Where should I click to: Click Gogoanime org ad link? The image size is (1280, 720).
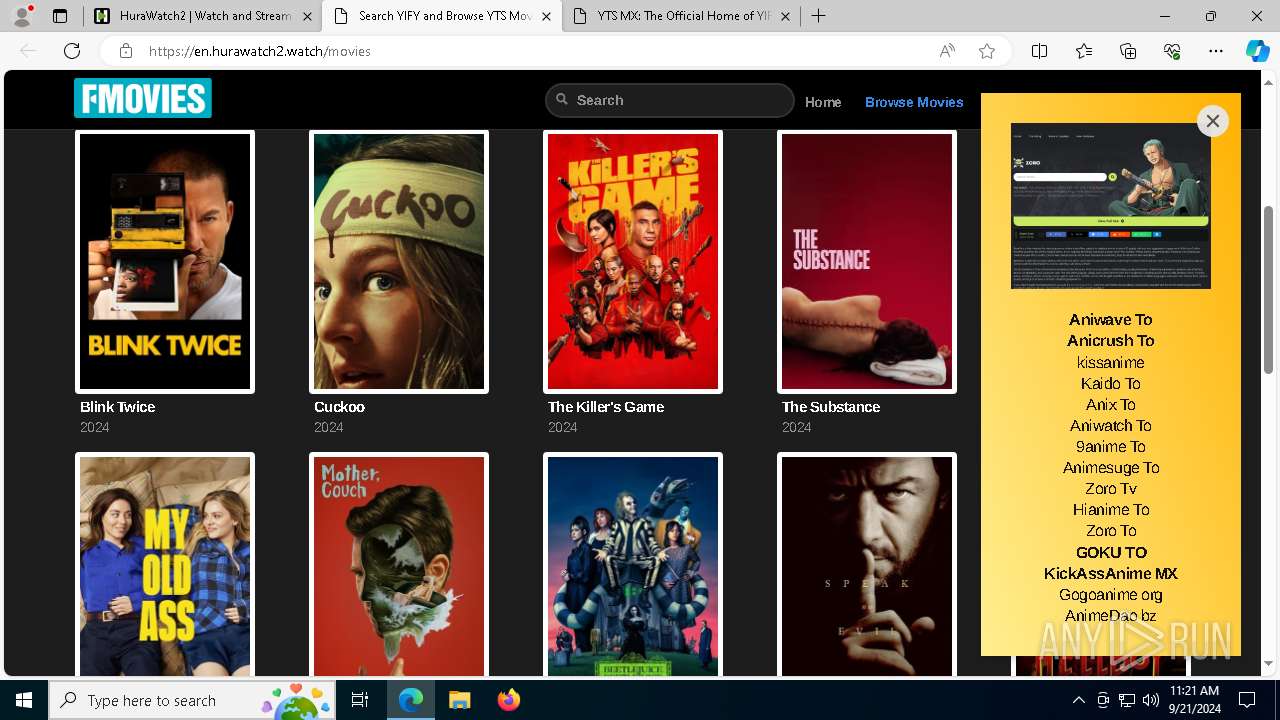pos(1110,595)
